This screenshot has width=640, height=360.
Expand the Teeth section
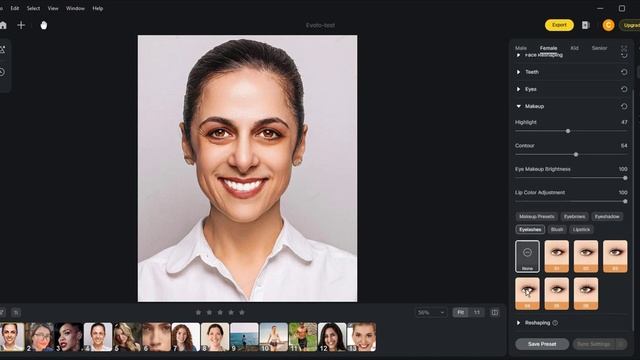pyautogui.click(x=518, y=72)
